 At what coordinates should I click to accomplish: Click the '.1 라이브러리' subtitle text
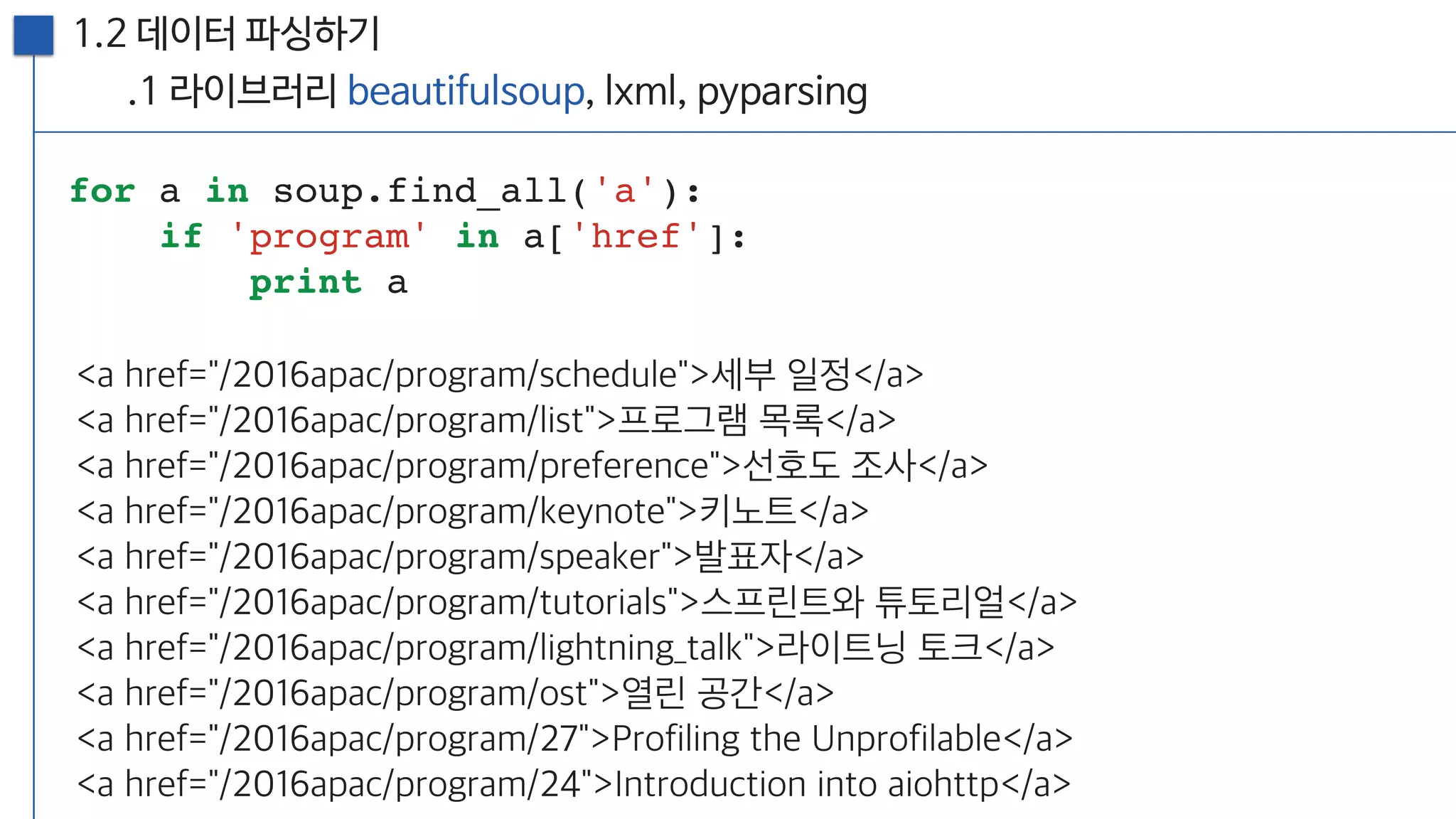232,92
